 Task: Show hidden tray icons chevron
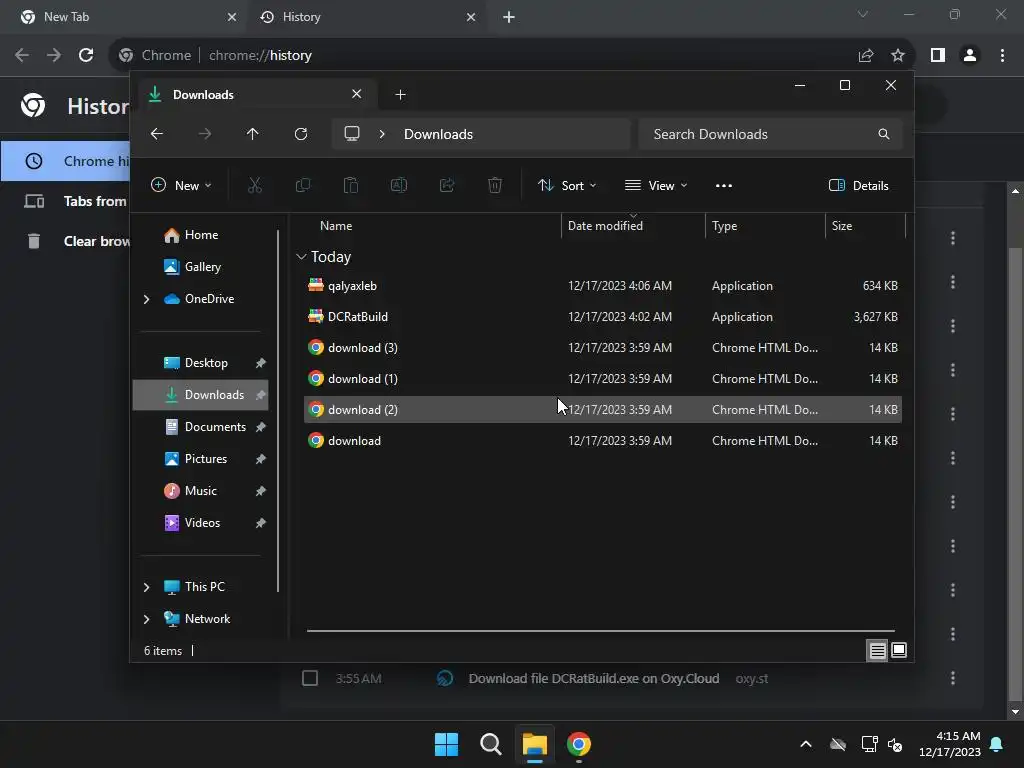tap(806, 744)
